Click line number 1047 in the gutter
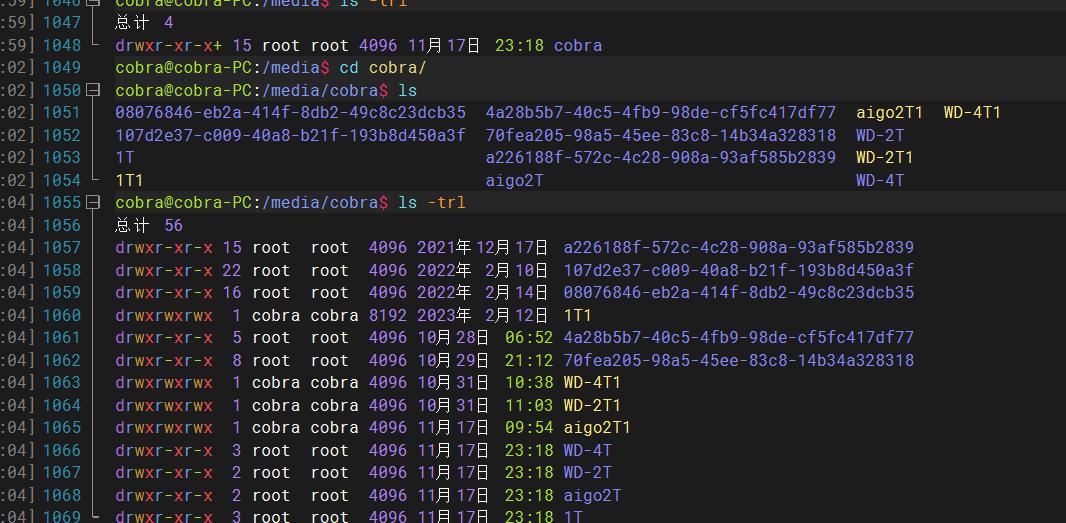Viewport: 1066px width, 523px height. pos(62,23)
